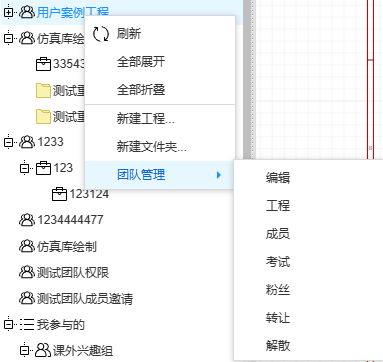Screen dimensions: 383x362
Task: Choose 成员 in team submenu
Action: point(278,234)
